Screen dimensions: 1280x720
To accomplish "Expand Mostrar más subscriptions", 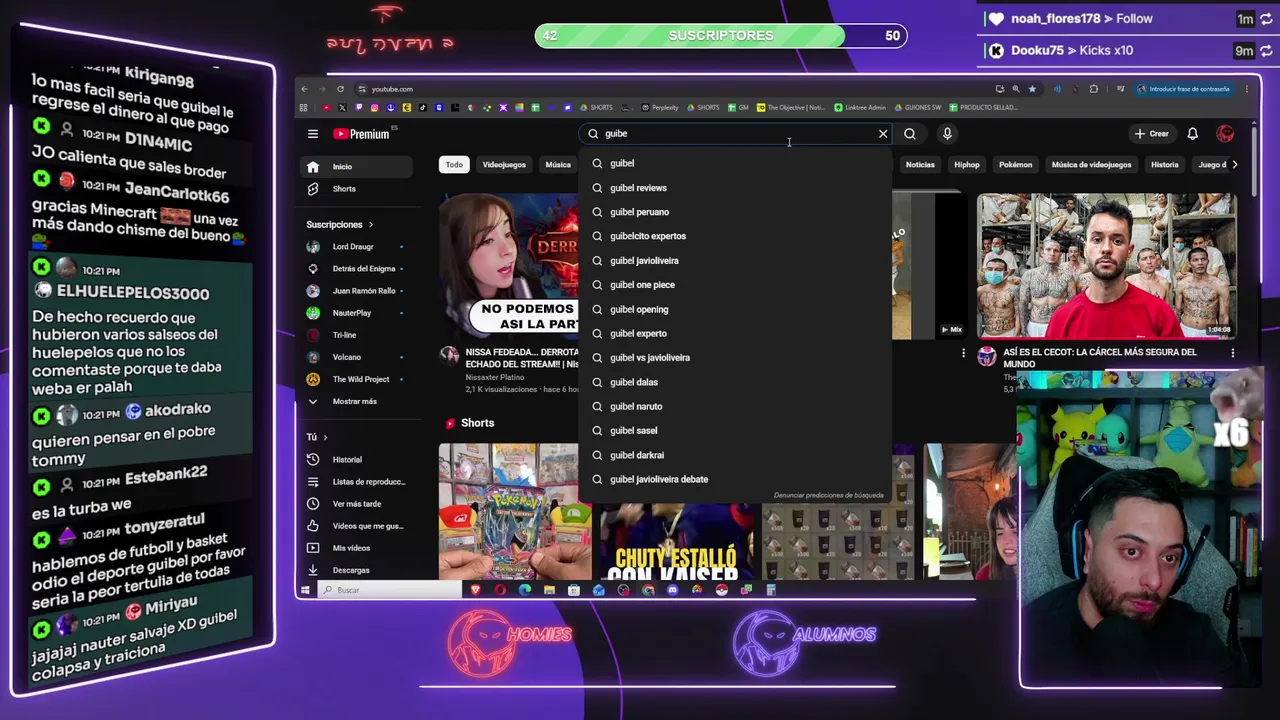I will point(358,401).
